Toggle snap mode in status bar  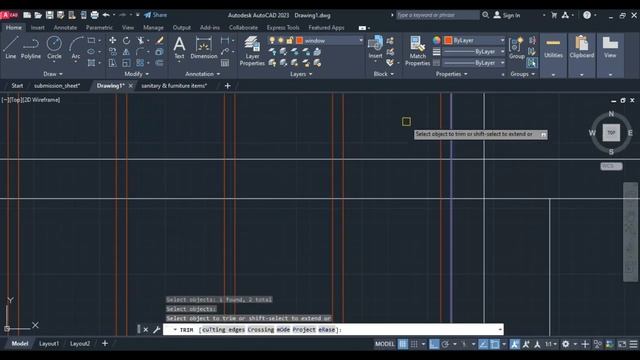pos(414,344)
